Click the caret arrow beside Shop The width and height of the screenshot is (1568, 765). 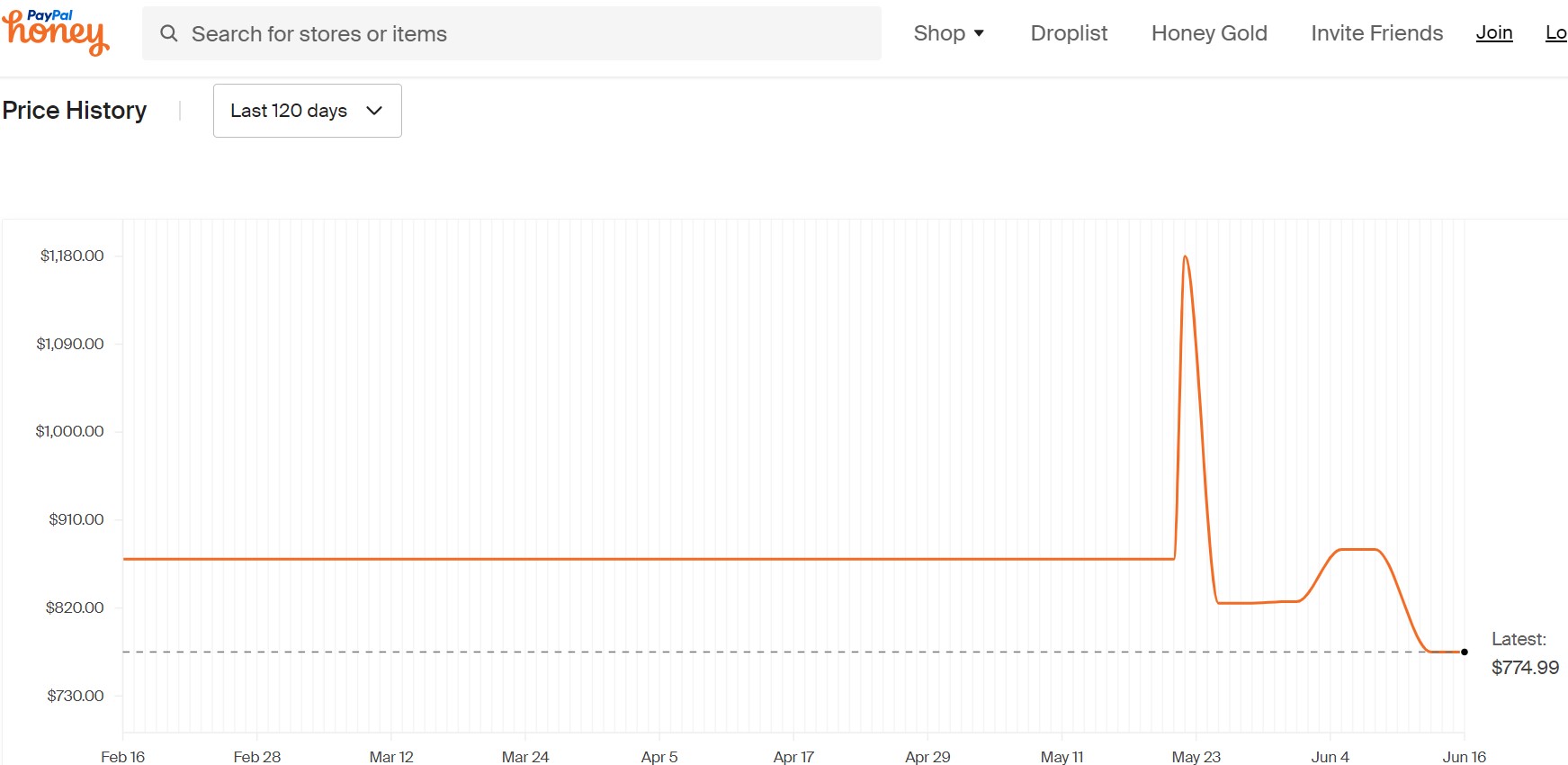click(x=979, y=33)
